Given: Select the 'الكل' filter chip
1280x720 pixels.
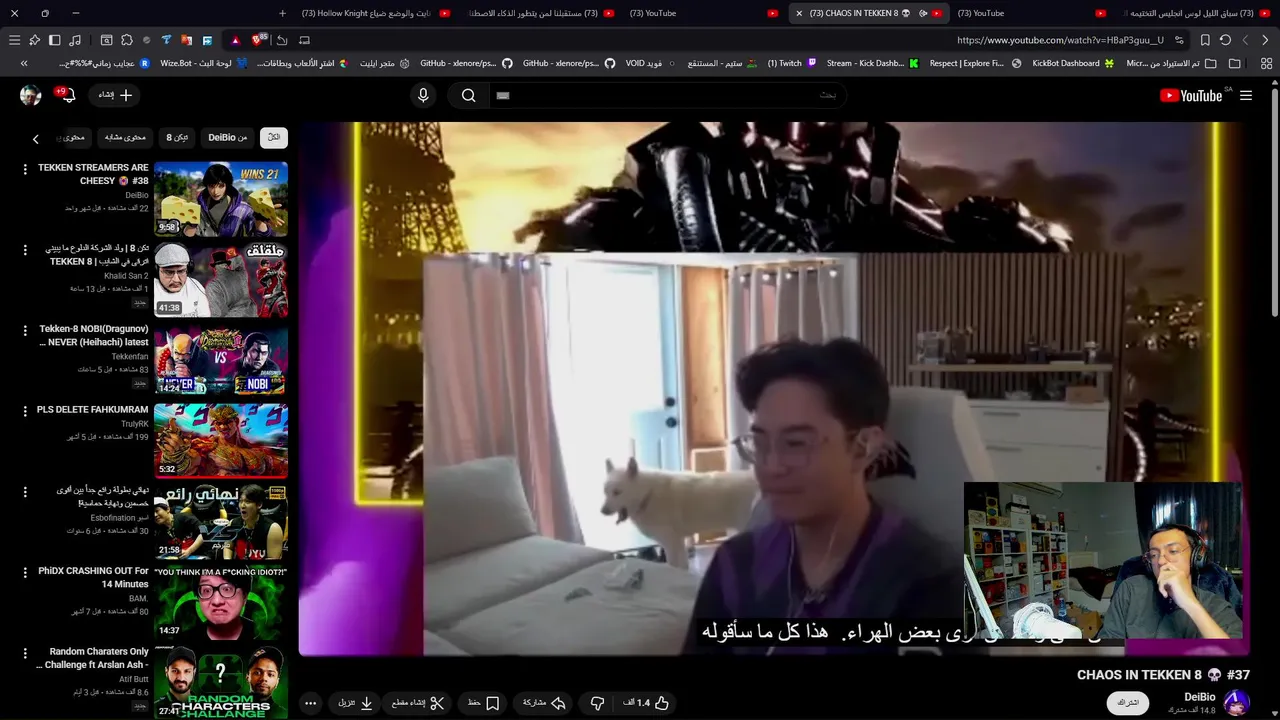Looking at the screenshot, I should coord(274,137).
